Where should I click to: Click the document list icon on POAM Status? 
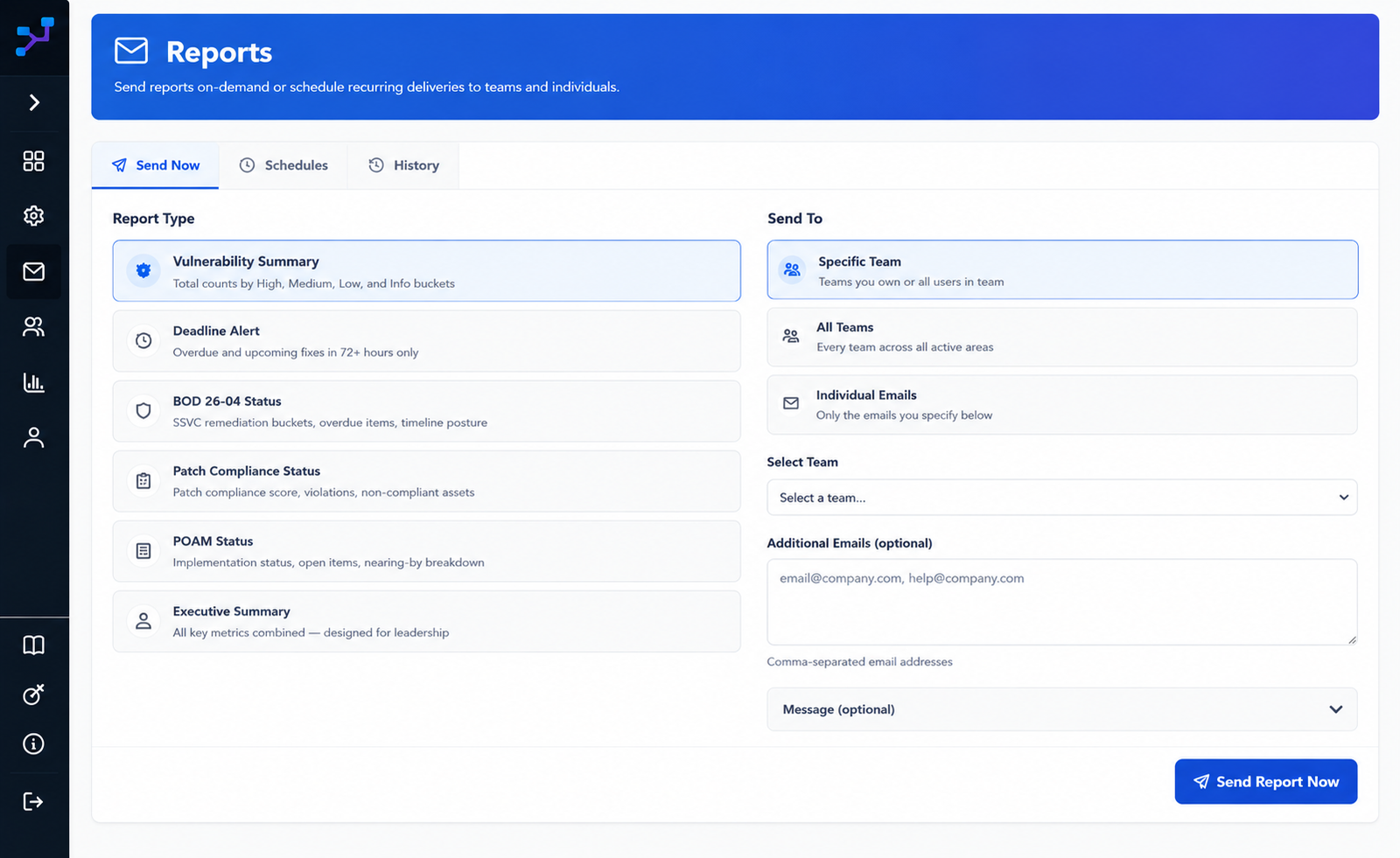tap(143, 551)
